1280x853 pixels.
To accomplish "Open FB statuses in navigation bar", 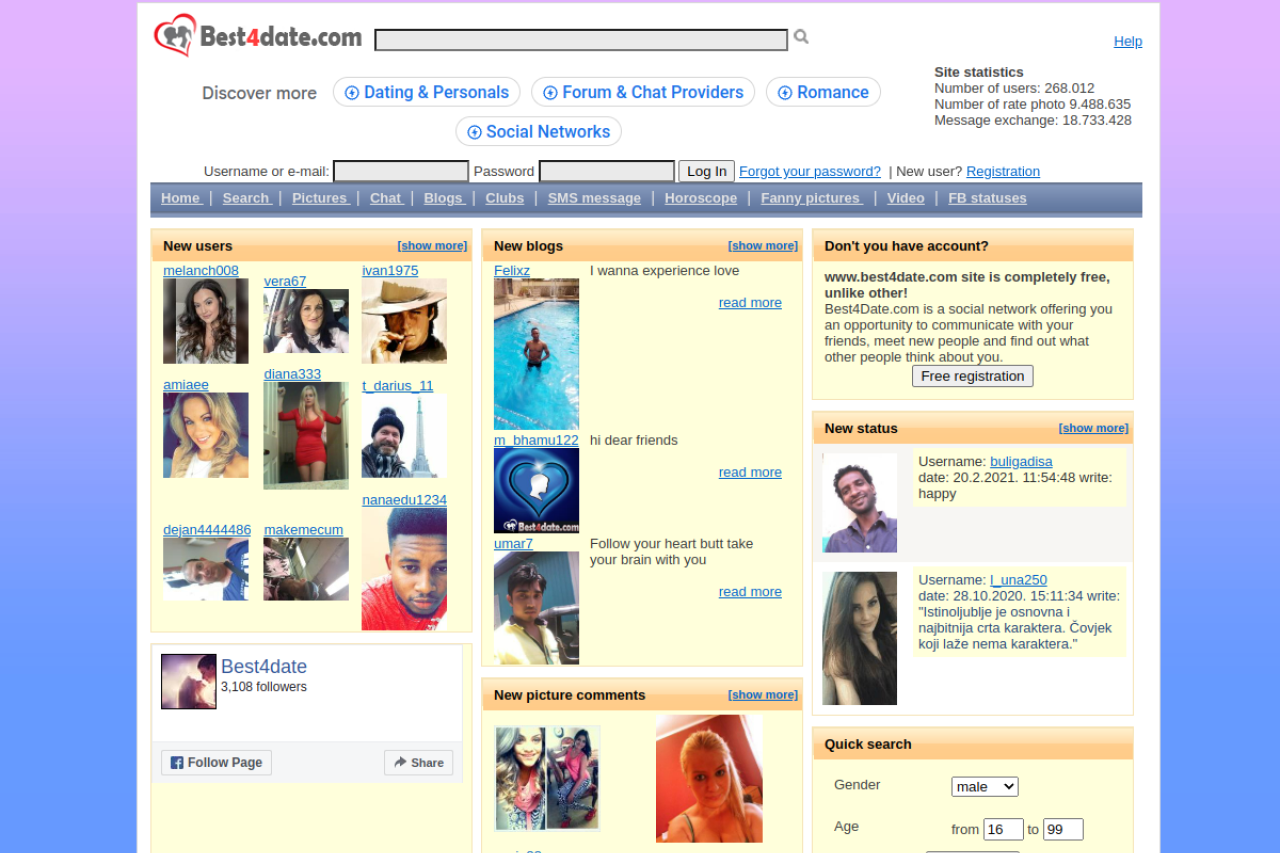I will tap(987, 198).
